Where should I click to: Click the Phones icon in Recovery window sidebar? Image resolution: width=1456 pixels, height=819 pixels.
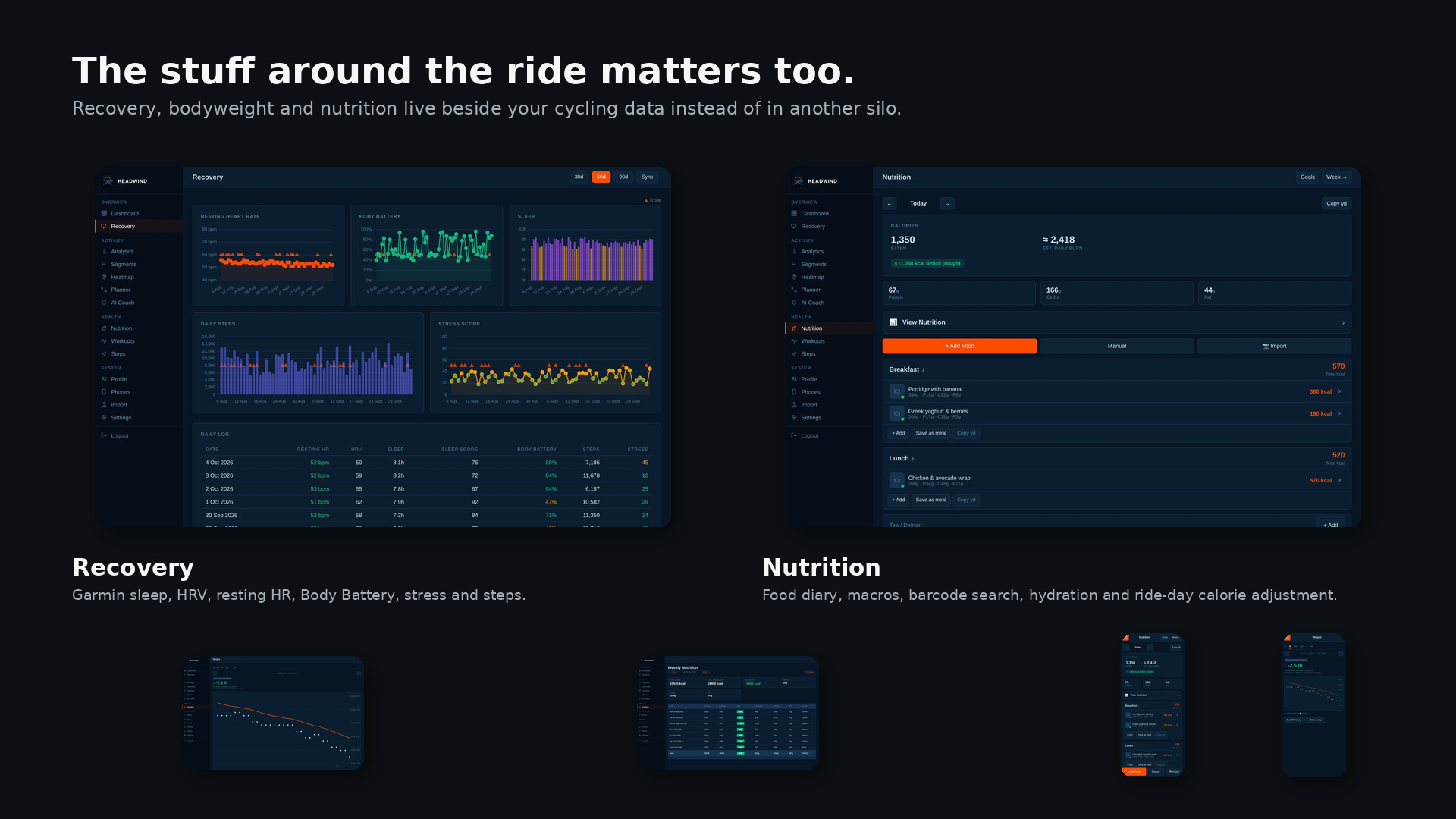tap(104, 392)
